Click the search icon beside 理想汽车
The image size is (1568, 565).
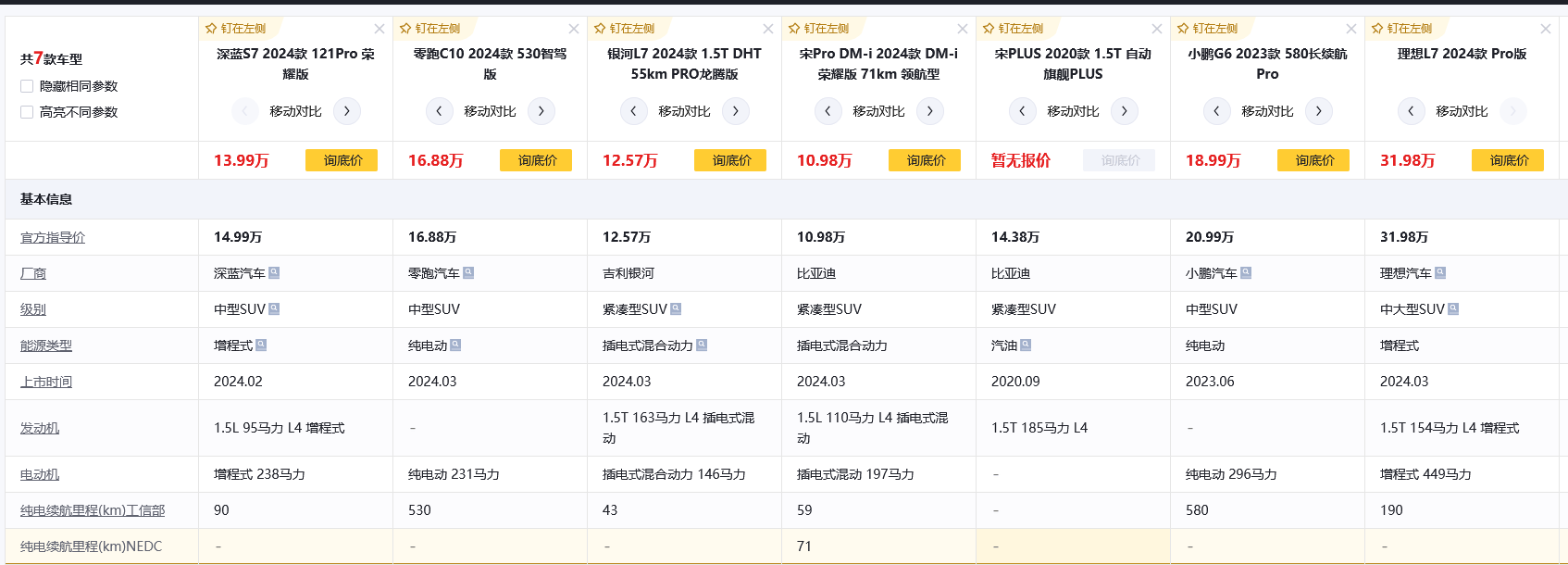point(1440,273)
